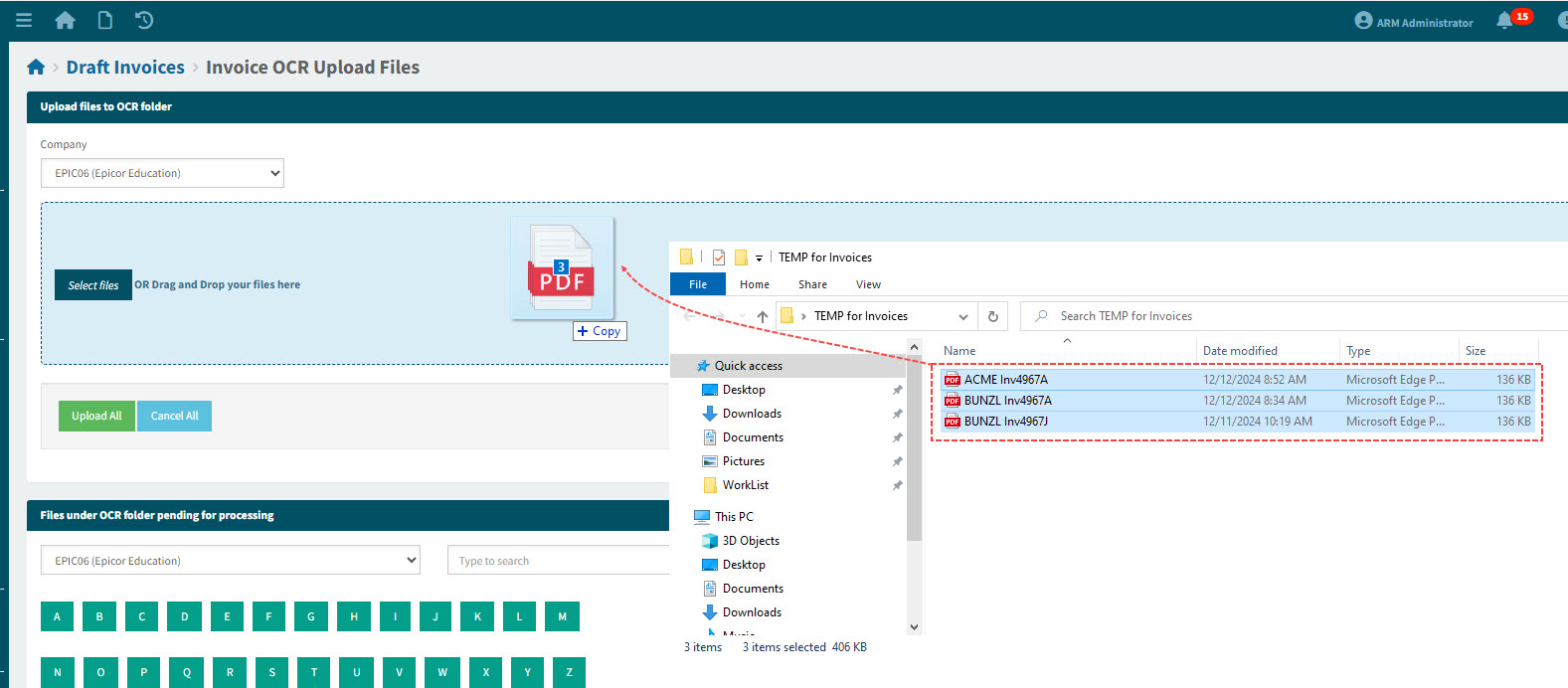The width and height of the screenshot is (1568, 688).
Task: Open the recent history icon
Action: (144, 20)
